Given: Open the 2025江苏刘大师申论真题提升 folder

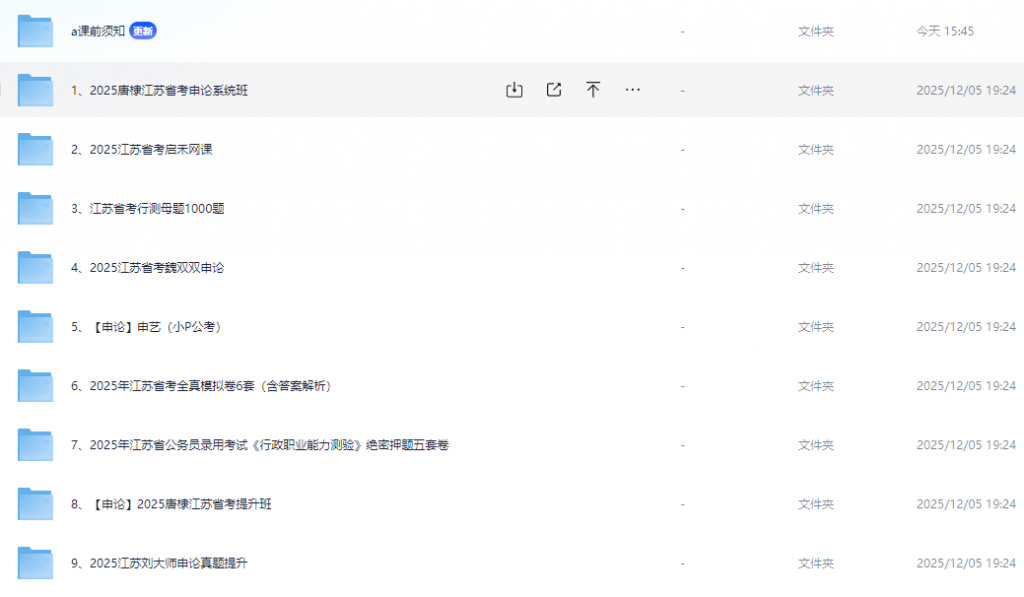Looking at the screenshot, I should pos(153,562).
